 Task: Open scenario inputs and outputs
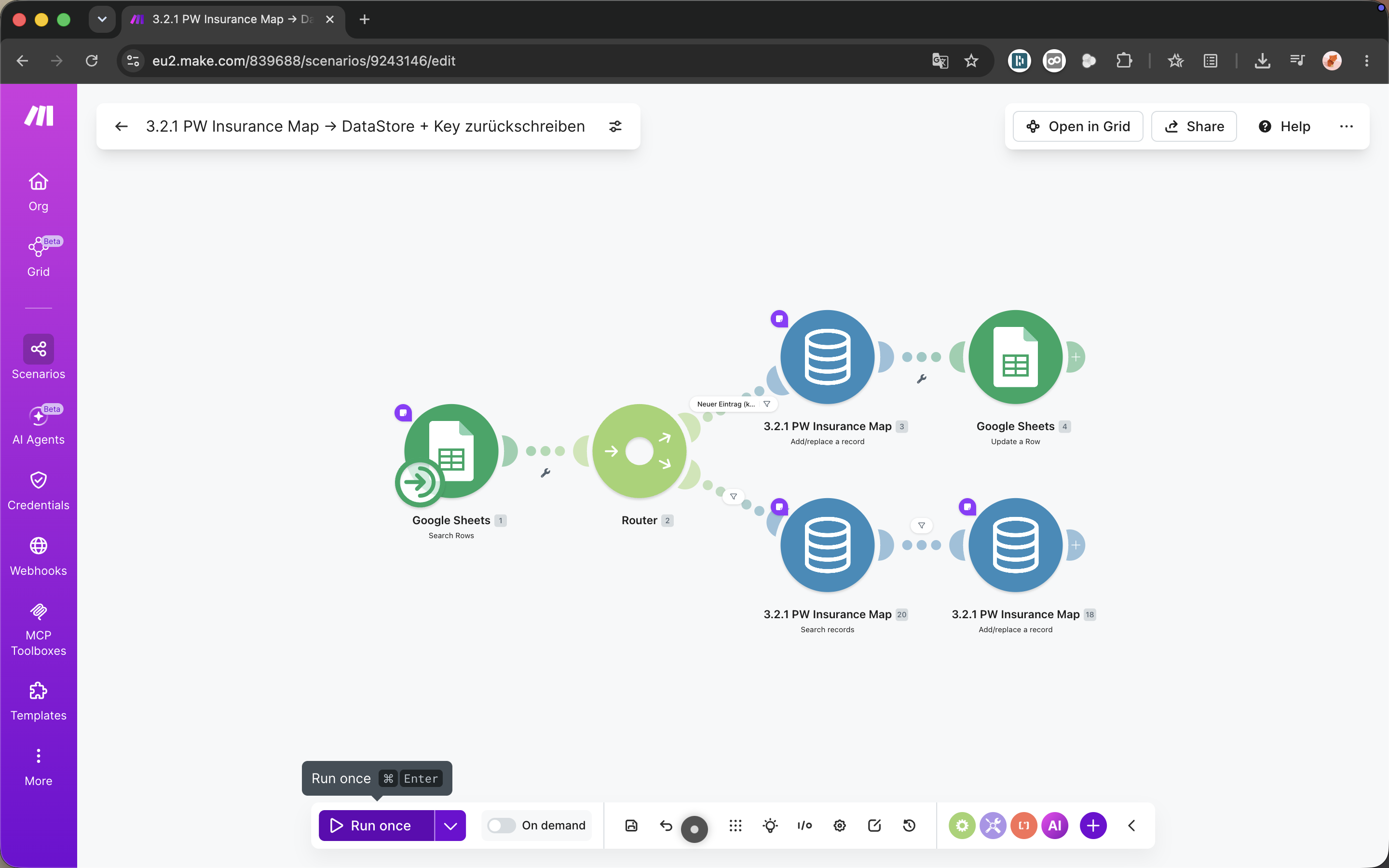point(804,826)
